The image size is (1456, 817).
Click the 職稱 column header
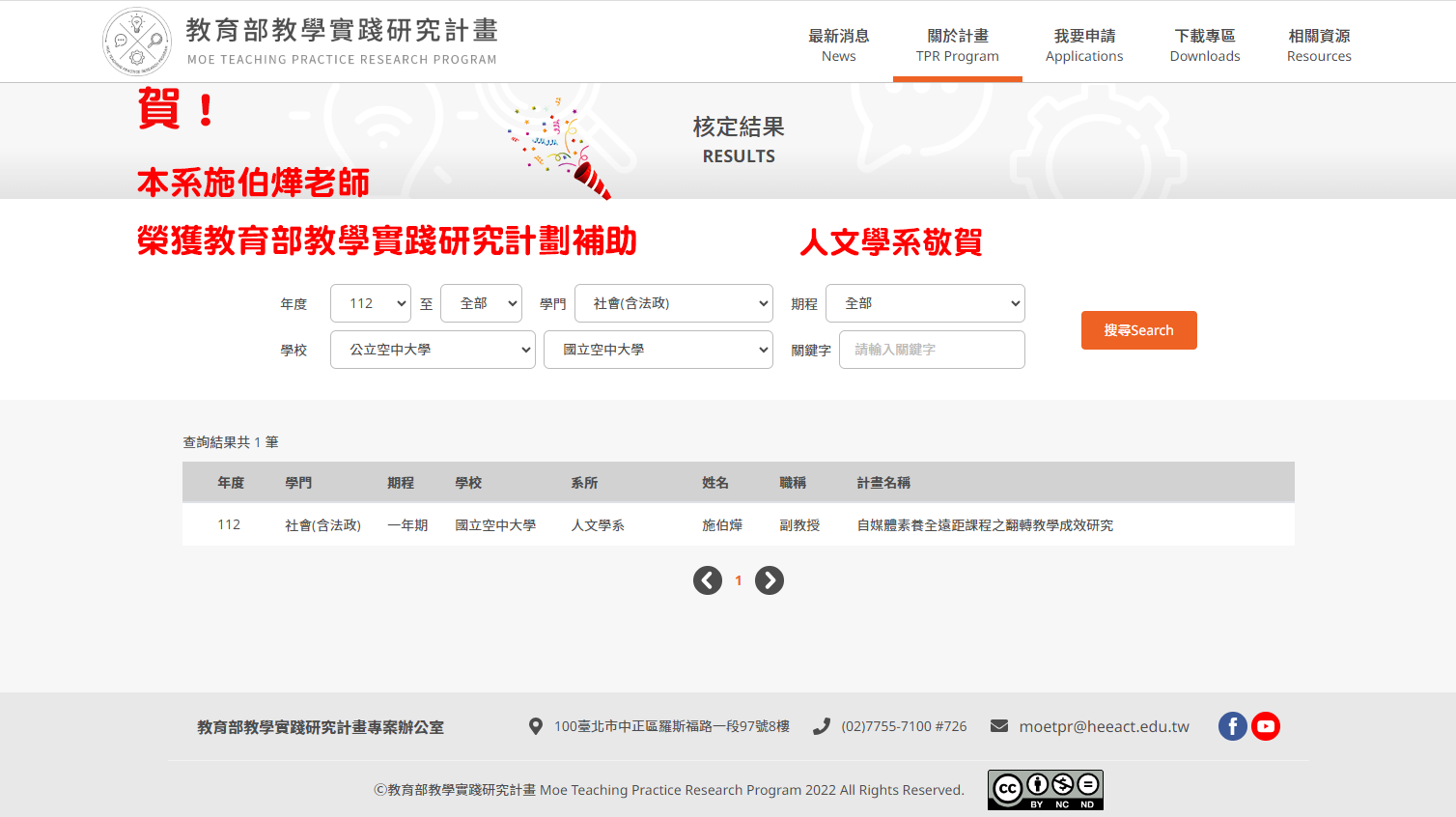click(793, 483)
